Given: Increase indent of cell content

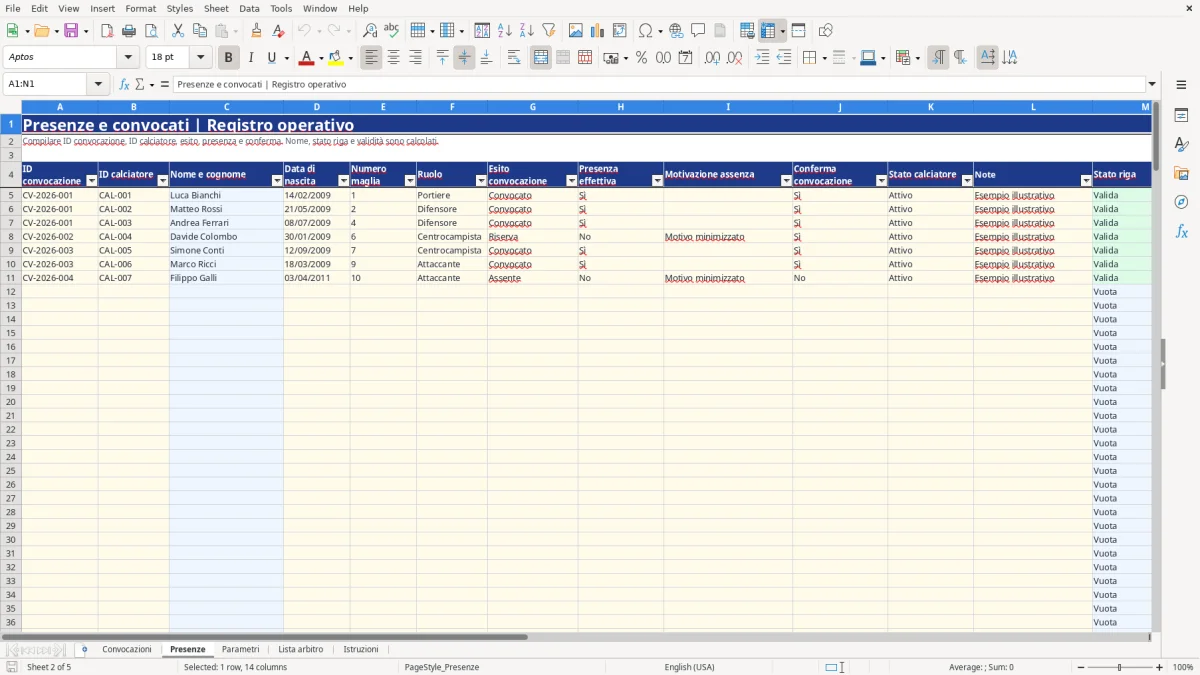Looking at the screenshot, I should click(x=762, y=58).
